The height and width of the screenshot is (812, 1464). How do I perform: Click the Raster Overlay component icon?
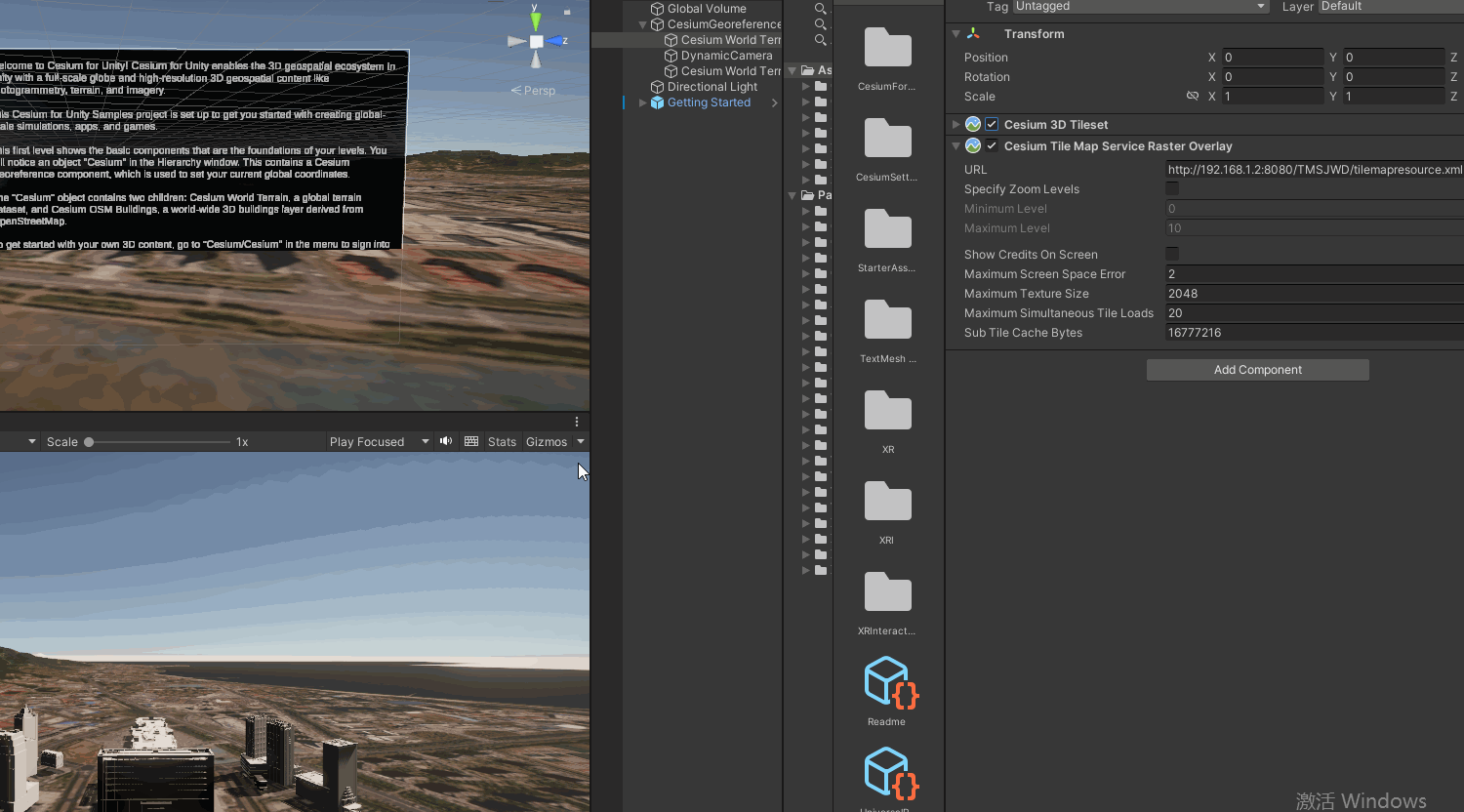tap(973, 146)
